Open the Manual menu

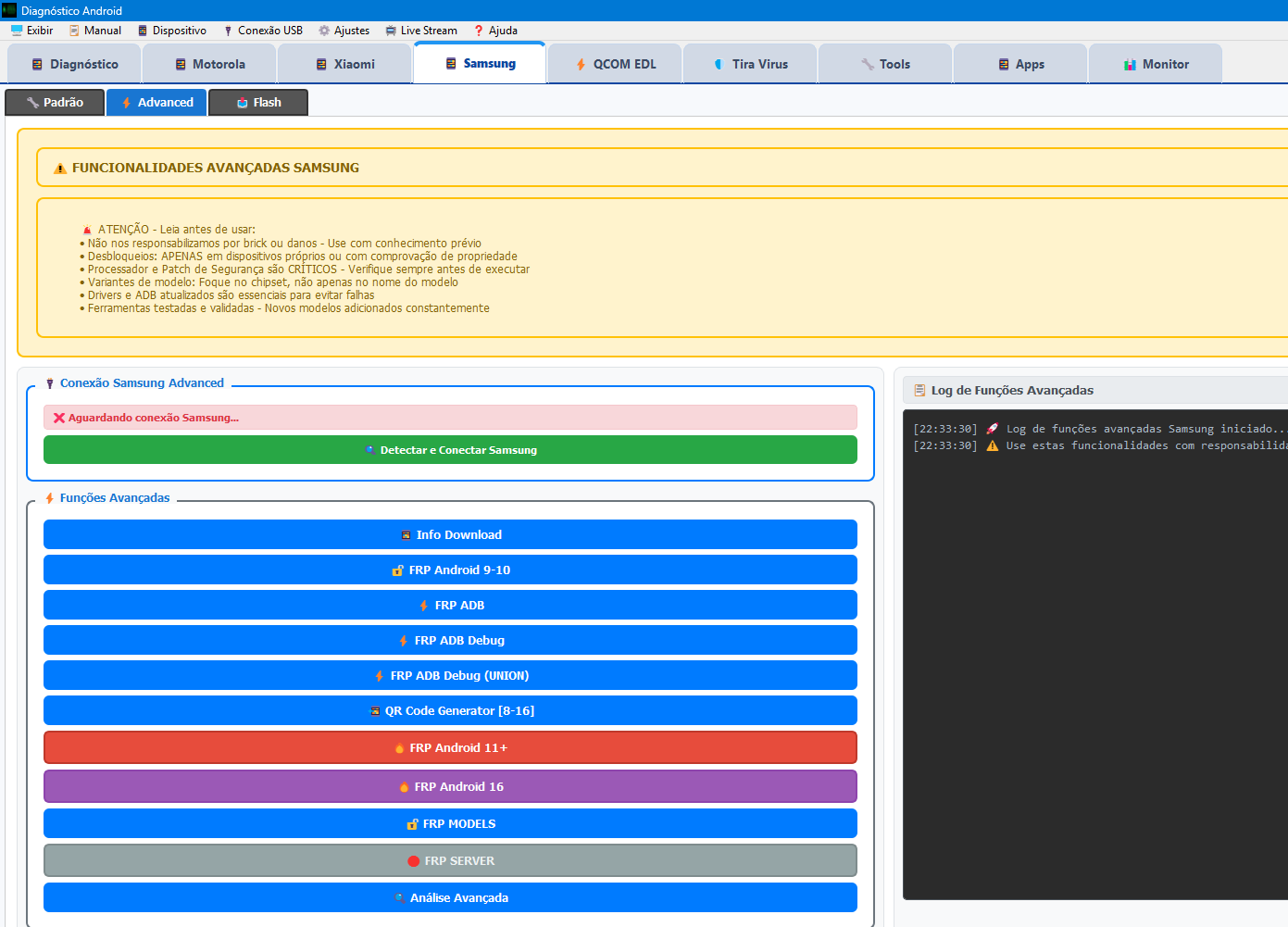pos(94,31)
